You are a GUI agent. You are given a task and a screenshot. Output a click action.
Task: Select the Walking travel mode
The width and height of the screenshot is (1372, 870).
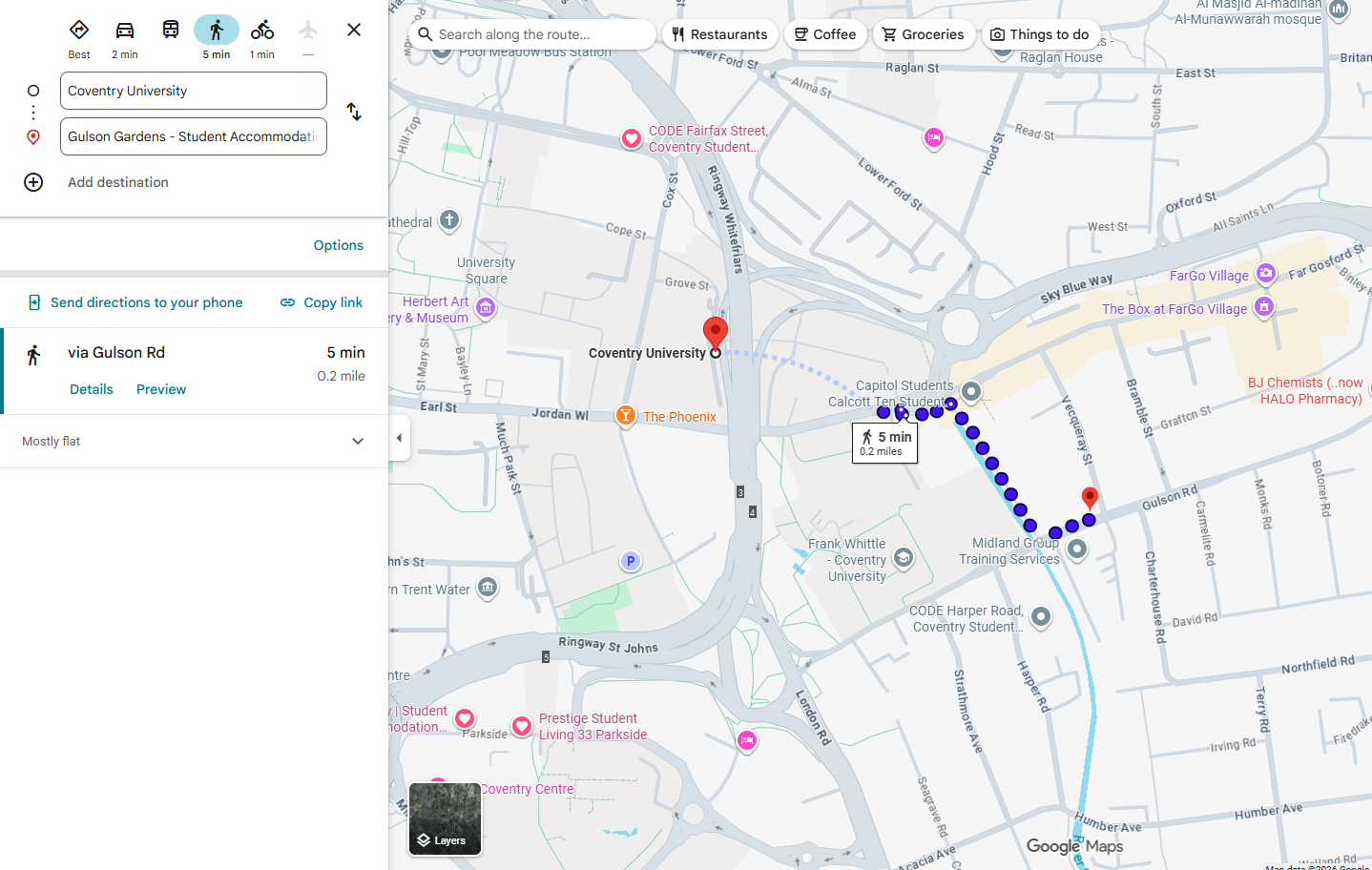coord(217,31)
